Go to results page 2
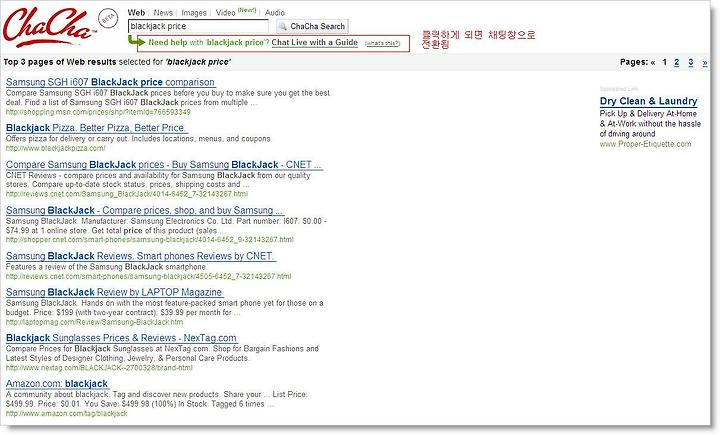 tap(676, 62)
